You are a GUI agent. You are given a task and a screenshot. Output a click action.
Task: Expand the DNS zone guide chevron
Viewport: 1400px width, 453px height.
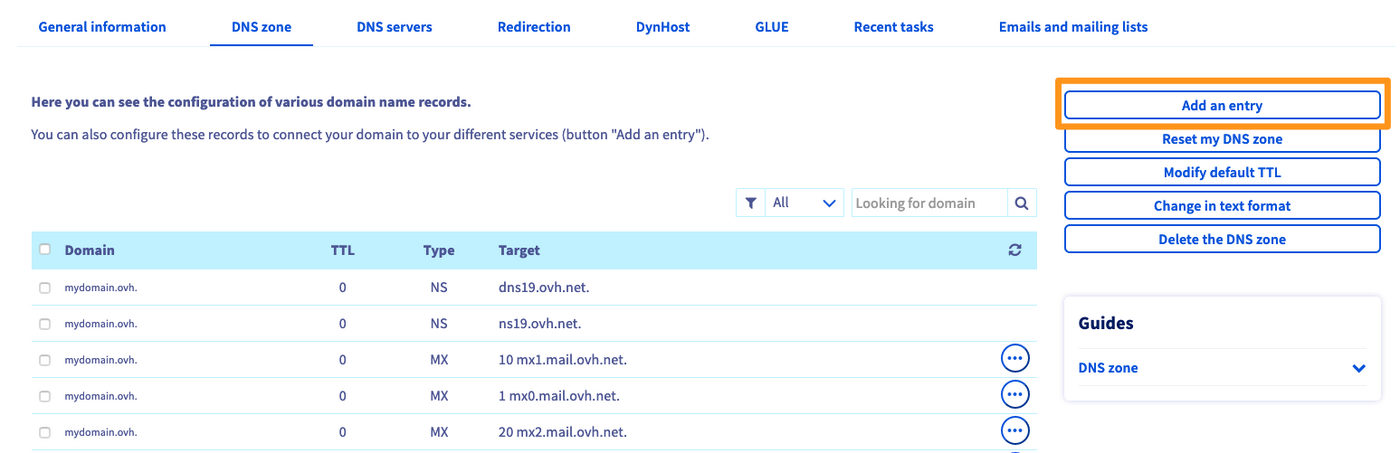(x=1358, y=368)
